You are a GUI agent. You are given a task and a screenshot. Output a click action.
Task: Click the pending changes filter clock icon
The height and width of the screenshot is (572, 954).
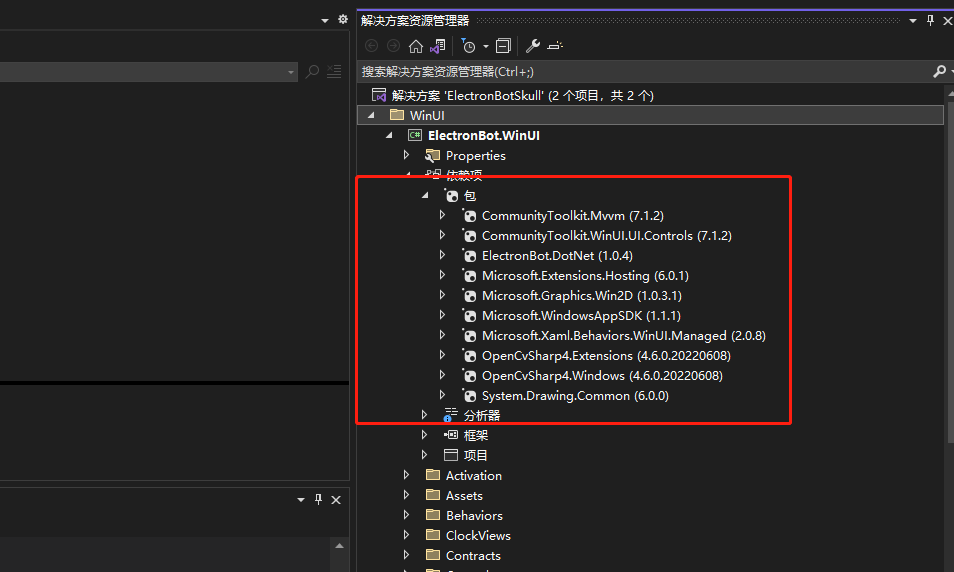tap(468, 46)
